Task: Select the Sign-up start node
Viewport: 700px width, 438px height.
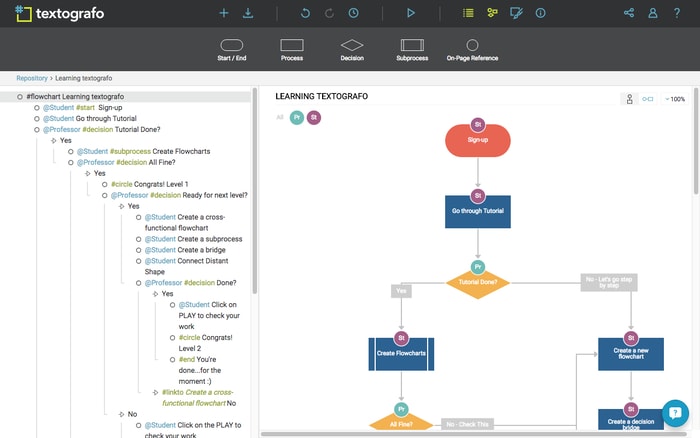Action: point(478,141)
